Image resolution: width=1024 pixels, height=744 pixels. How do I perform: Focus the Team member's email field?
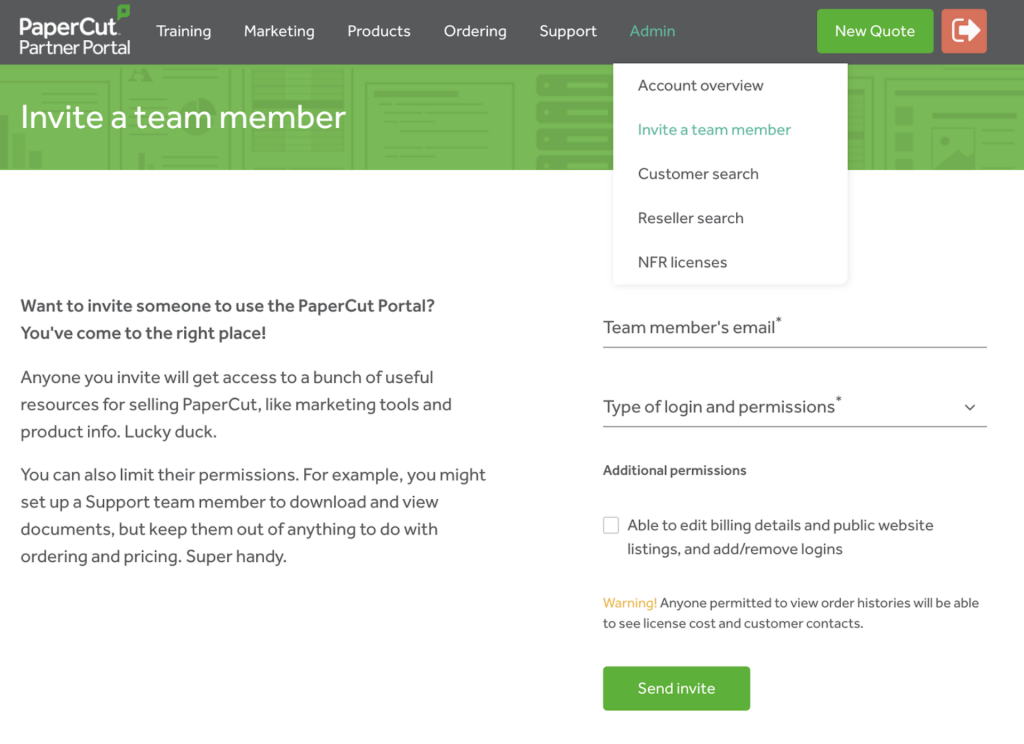point(794,328)
